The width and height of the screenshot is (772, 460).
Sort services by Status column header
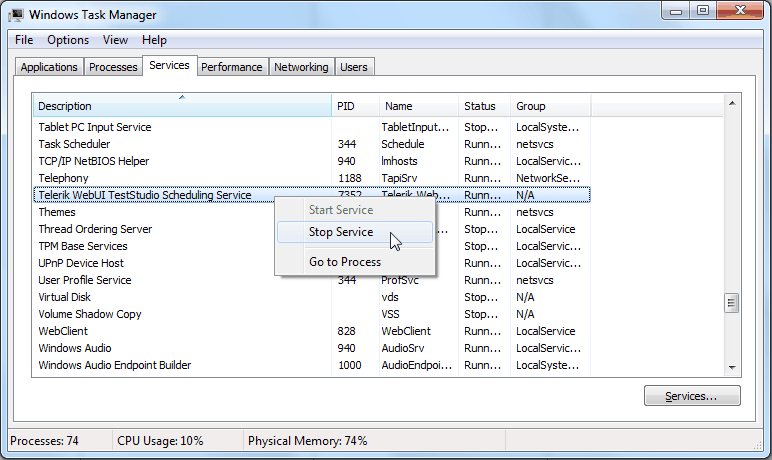click(484, 106)
